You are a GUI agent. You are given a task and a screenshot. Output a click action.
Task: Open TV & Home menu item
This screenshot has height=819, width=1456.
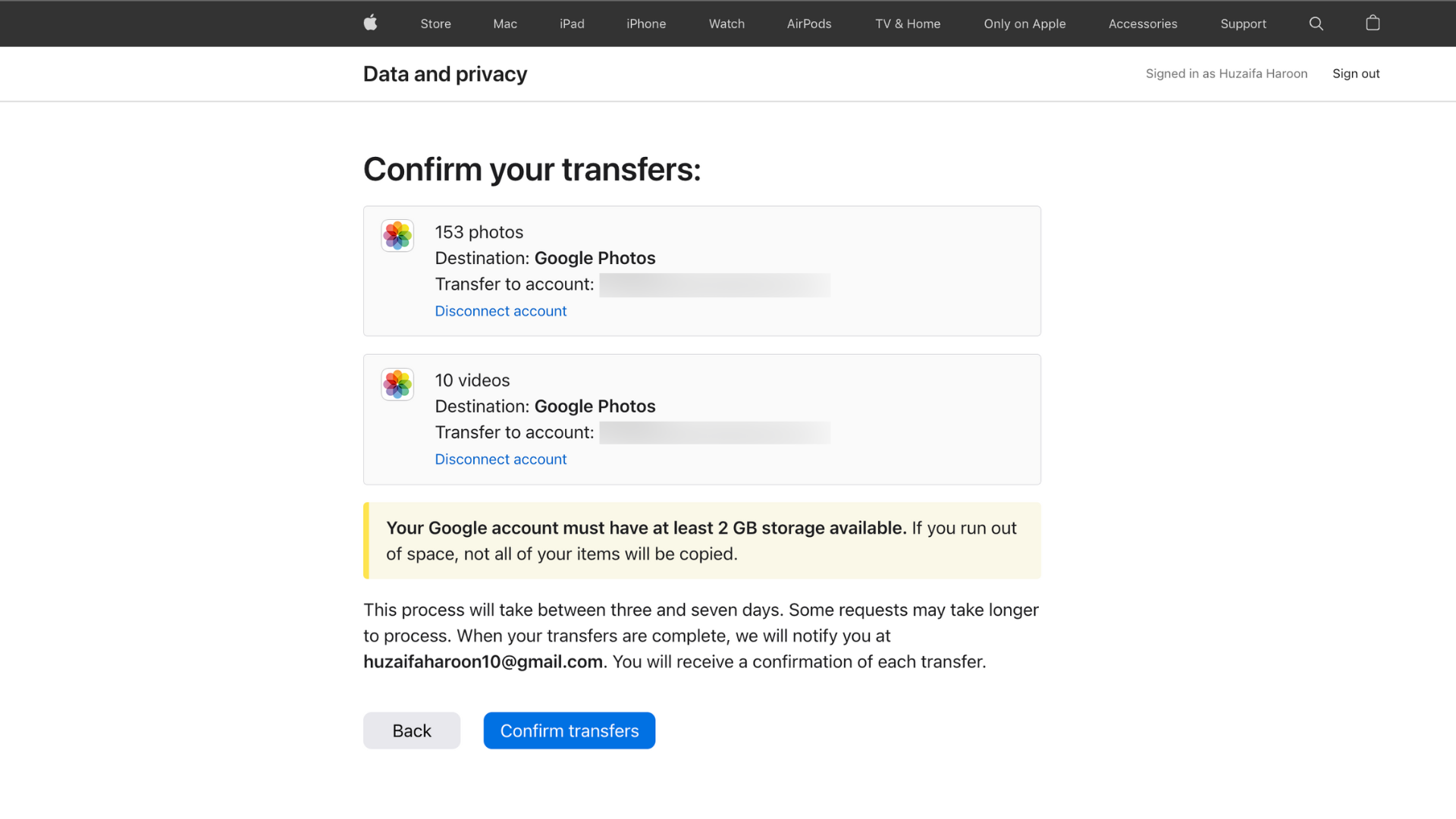(x=908, y=24)
